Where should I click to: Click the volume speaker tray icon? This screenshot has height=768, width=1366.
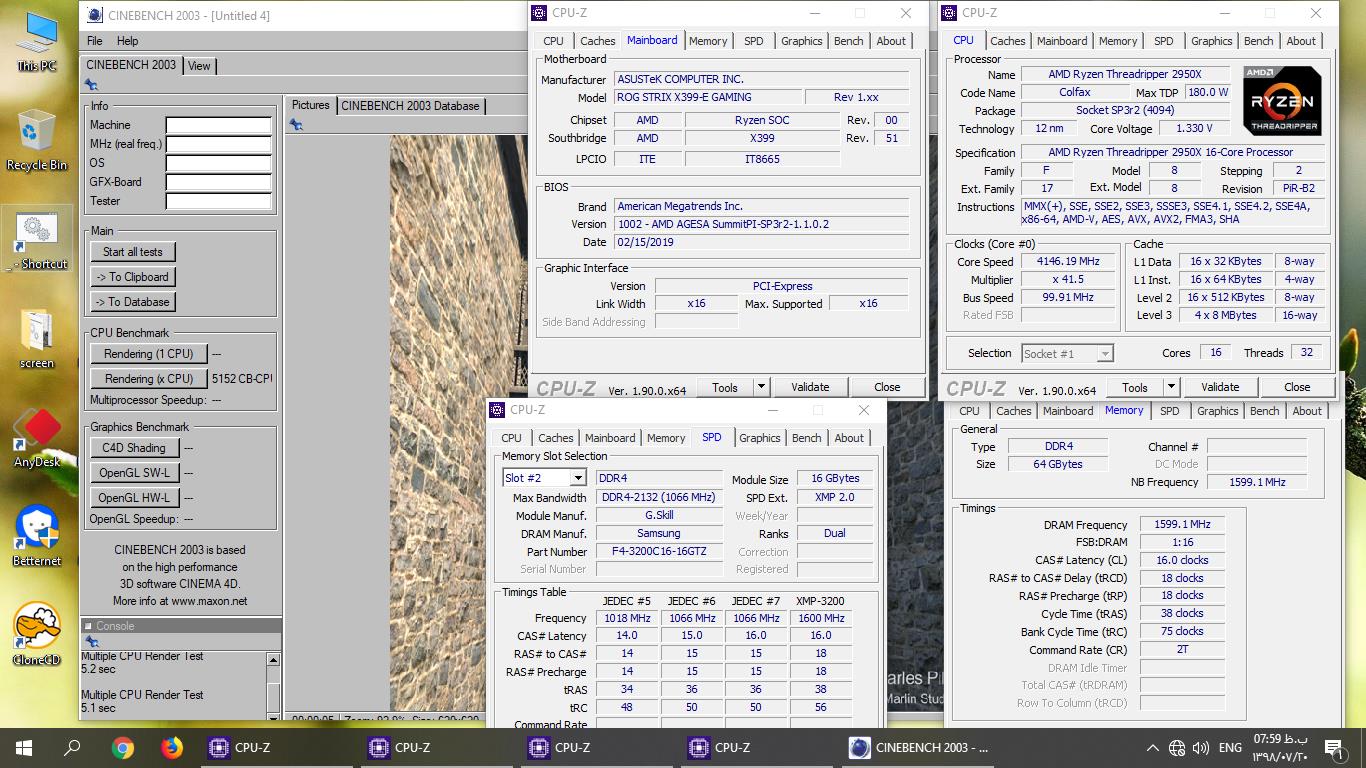(x=1201, y=748)
